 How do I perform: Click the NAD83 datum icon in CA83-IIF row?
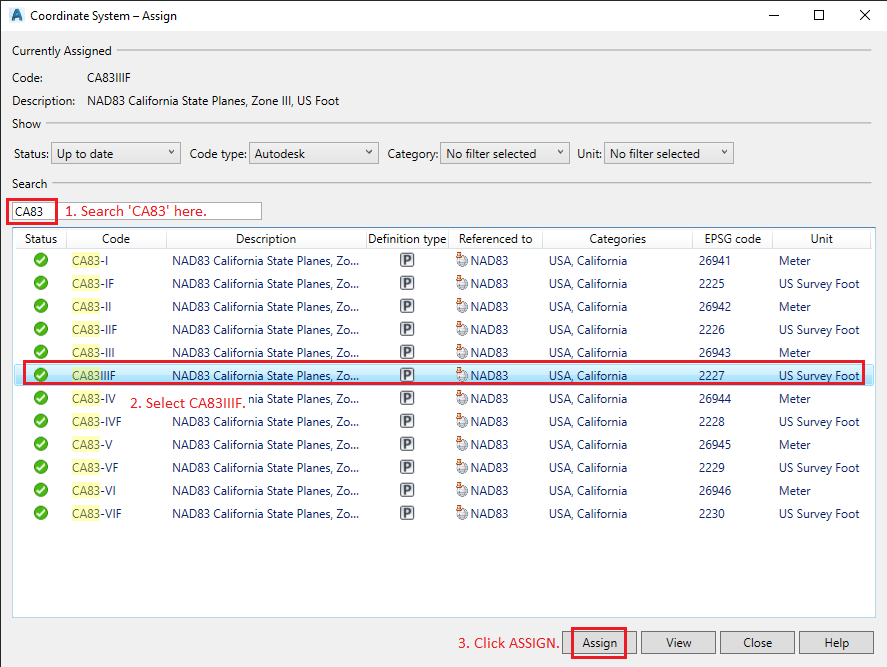(462, 329)
